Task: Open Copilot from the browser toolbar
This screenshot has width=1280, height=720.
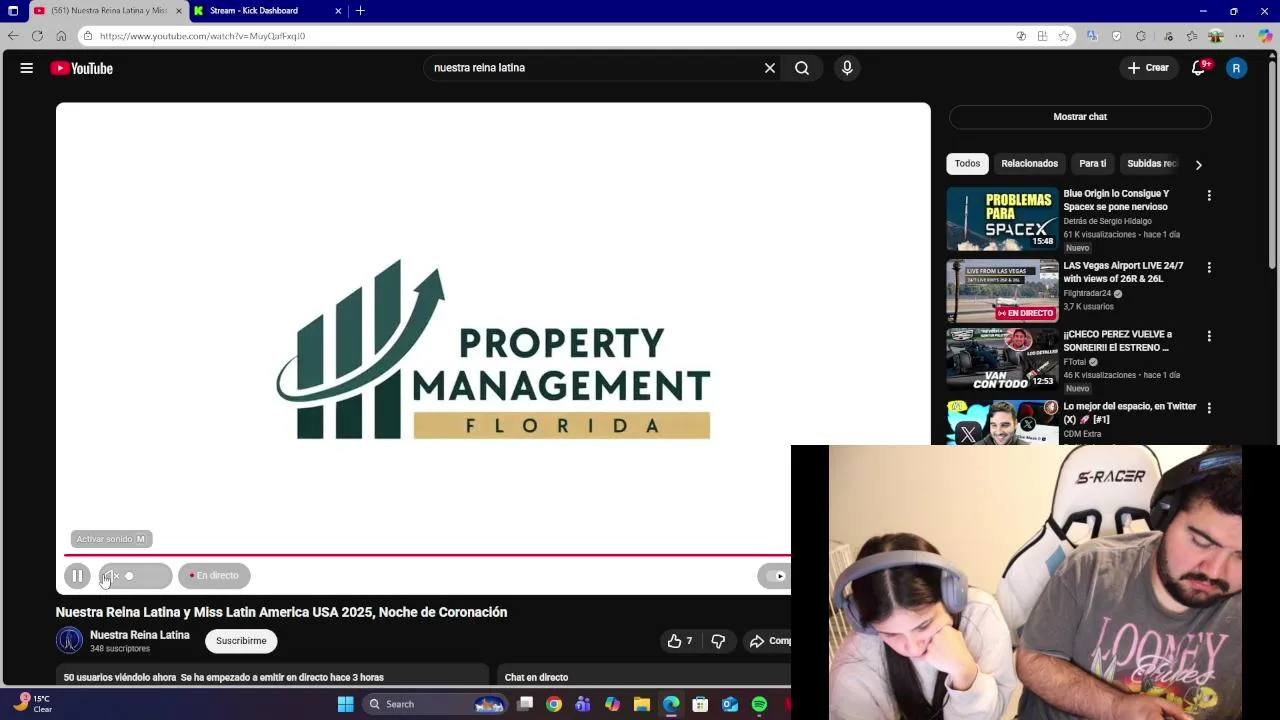Action: pos(1266,36)
